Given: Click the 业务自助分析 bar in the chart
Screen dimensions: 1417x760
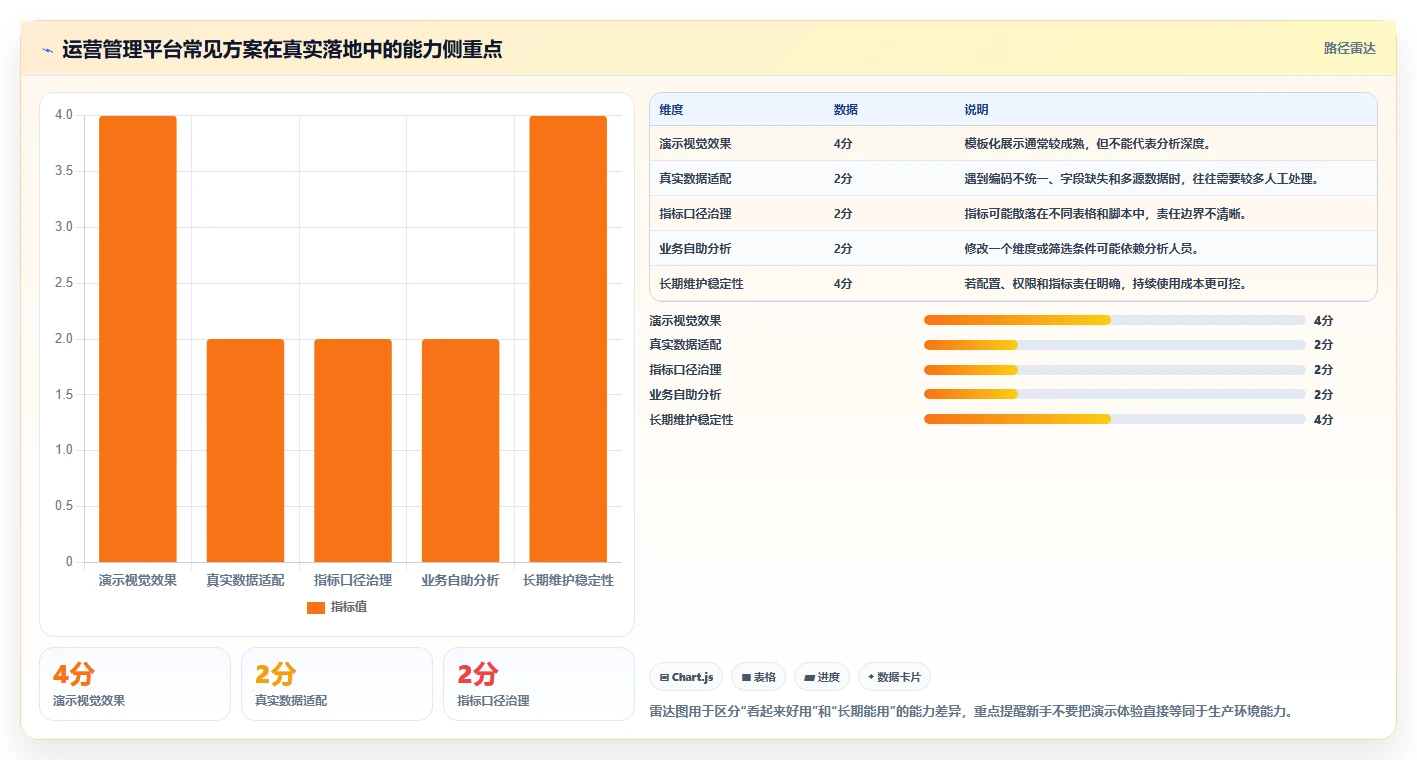Looking at the screenshot, I should [x=460, y=450].
